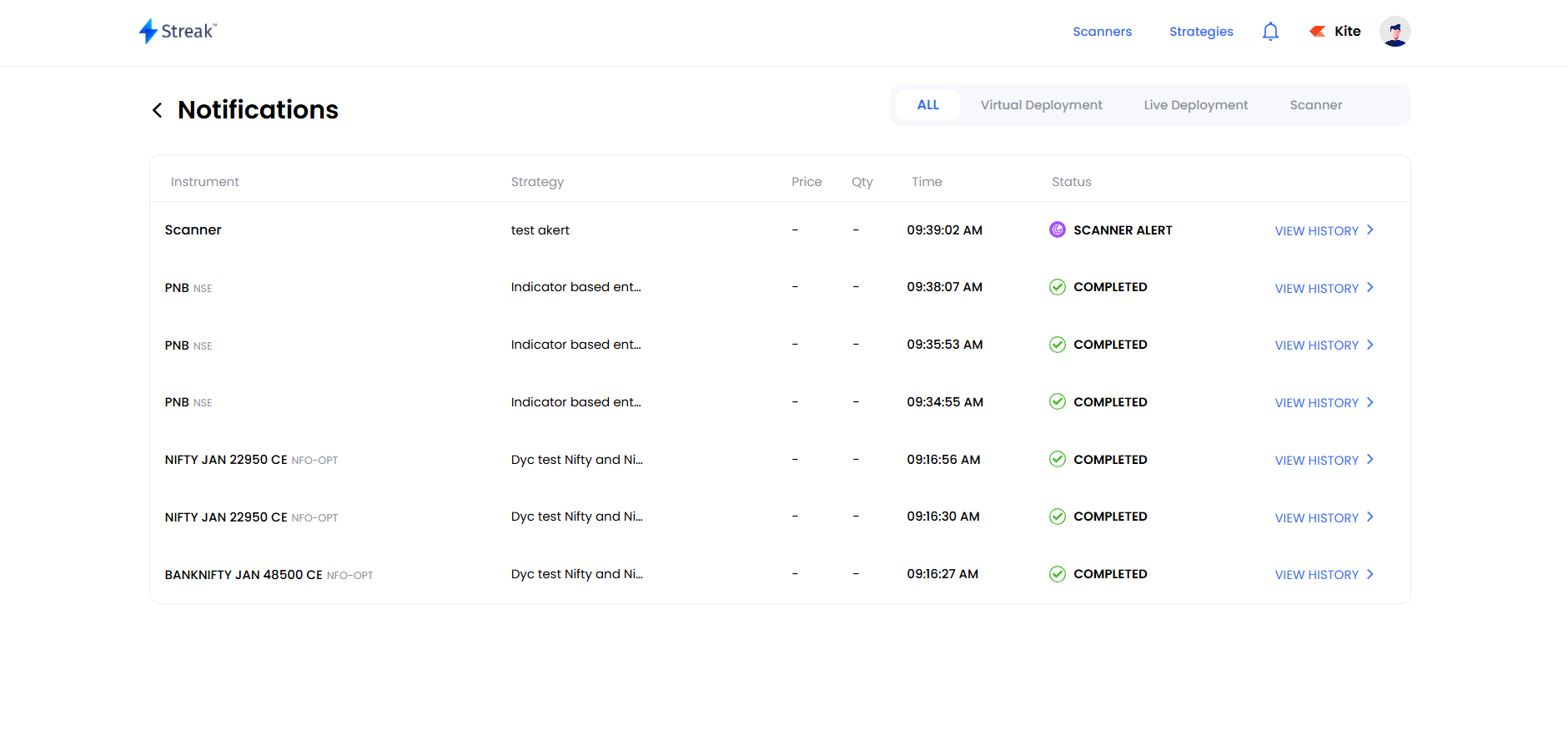This screenshot has width=1568, height=756.
Task: Open Scanners in the top navigation
Action: point(1102,32)
